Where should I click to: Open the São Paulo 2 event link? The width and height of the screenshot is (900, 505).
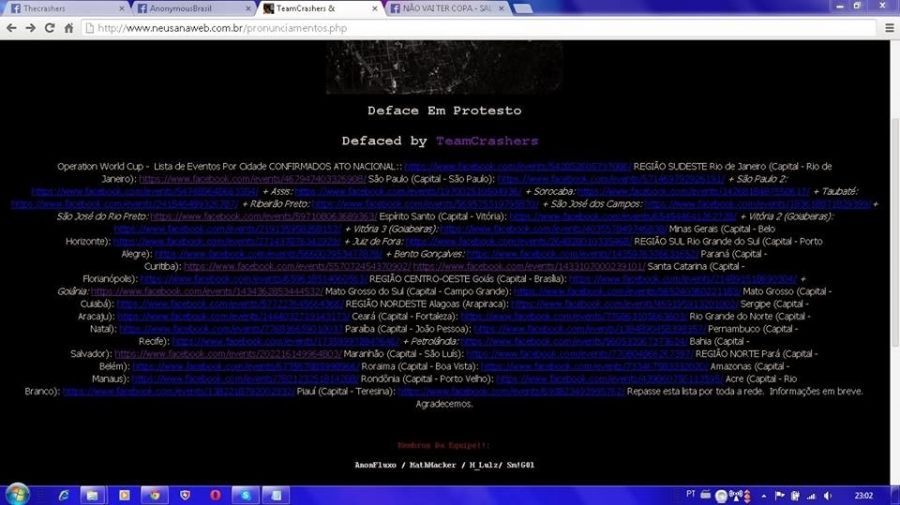point(145,192)
